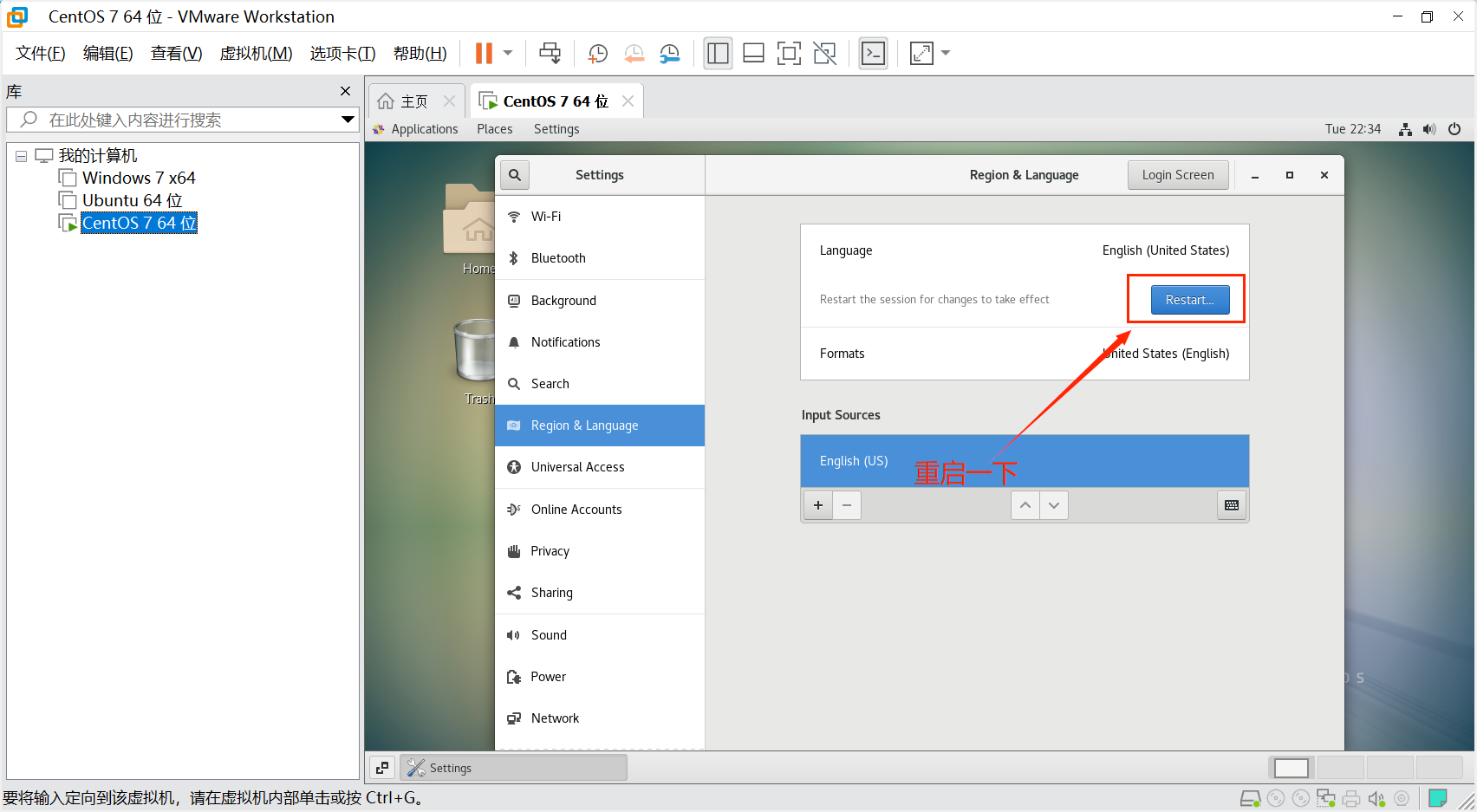Click the volume icon in GNOME top bar
Viewport: 1477px width, 812px height.
click(1429, 129)
